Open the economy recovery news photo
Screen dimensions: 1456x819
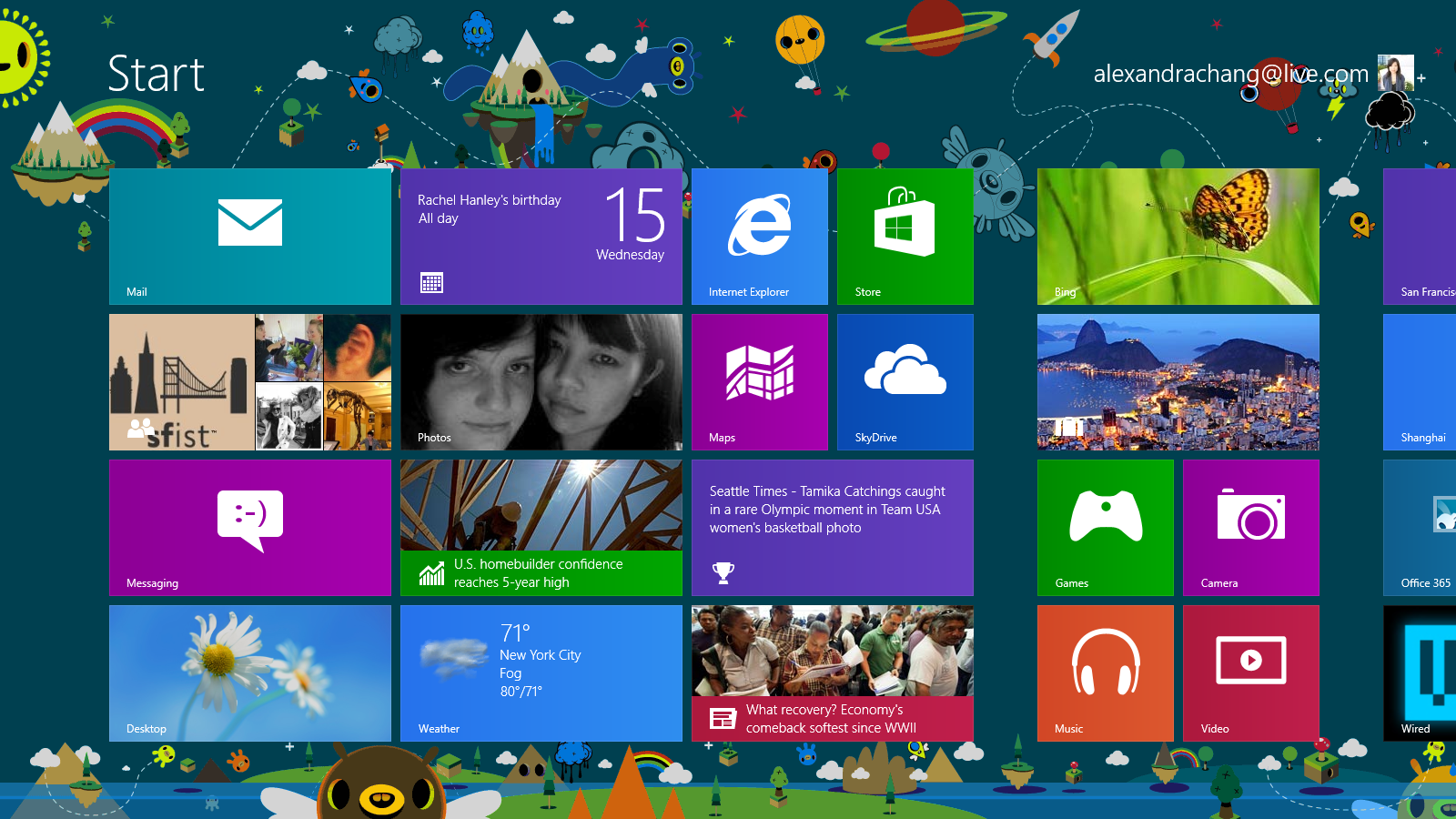click(x=833, y=651)
